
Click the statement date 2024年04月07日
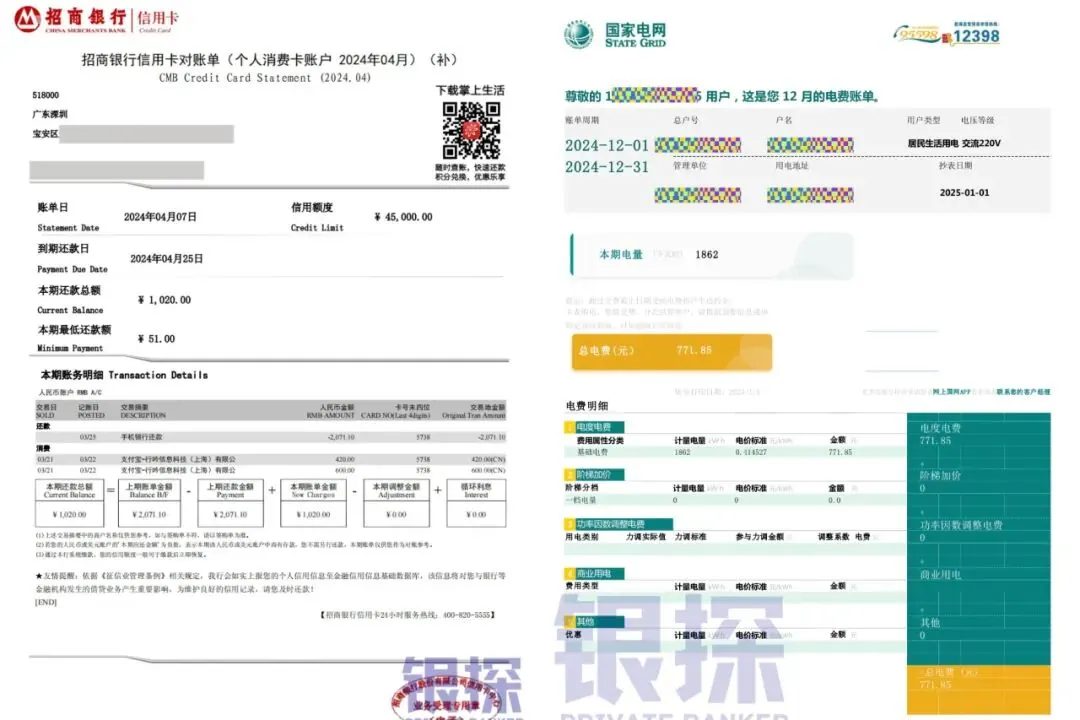pos(160,217)
